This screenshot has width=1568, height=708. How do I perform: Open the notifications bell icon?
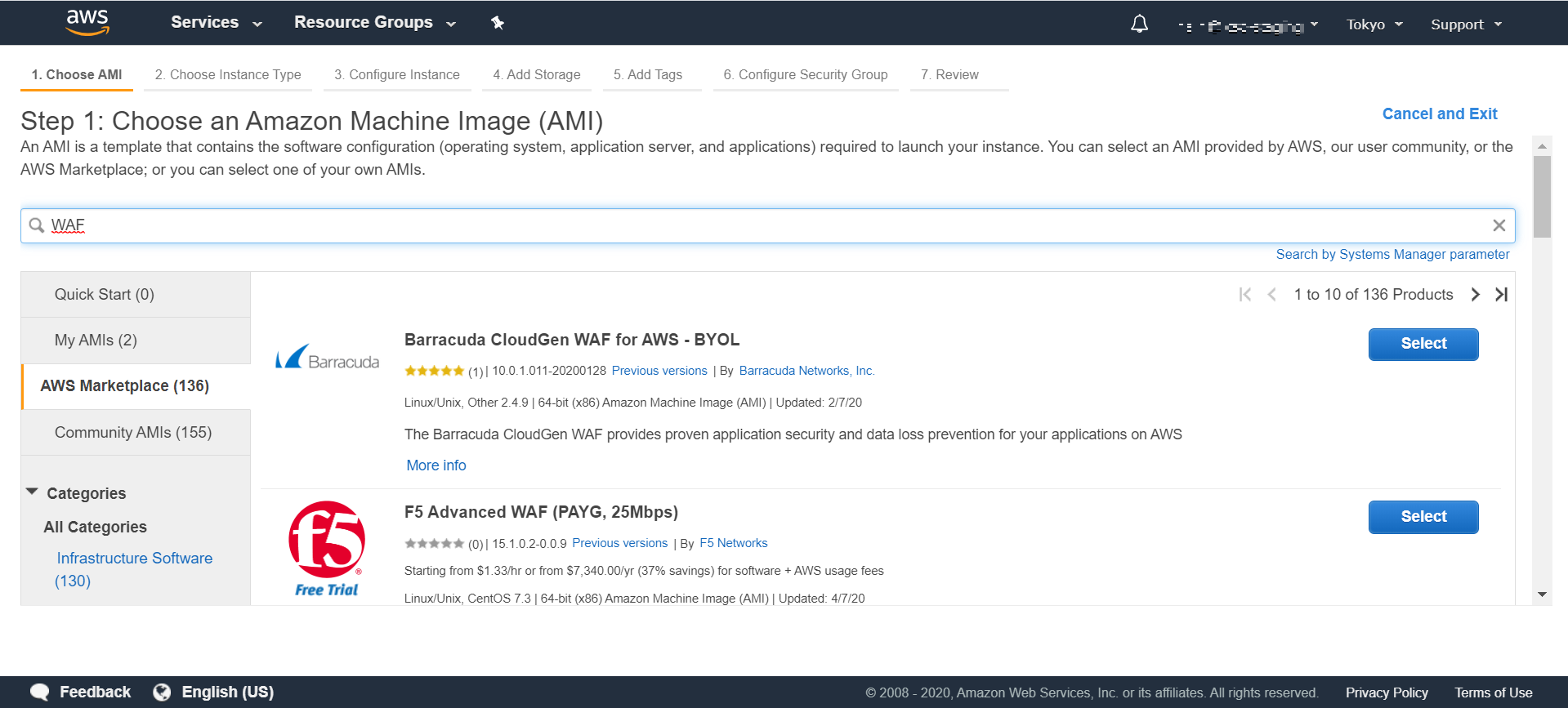[1139, 24]
